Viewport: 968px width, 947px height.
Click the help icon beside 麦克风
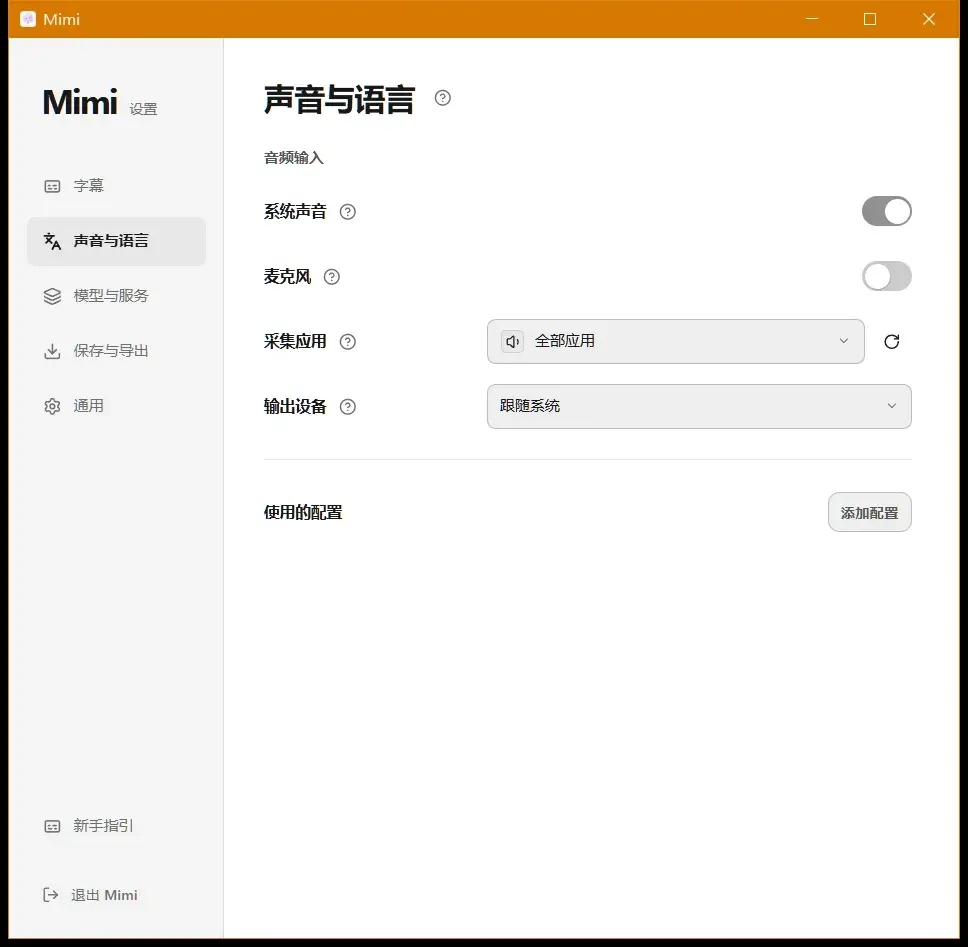332,277
